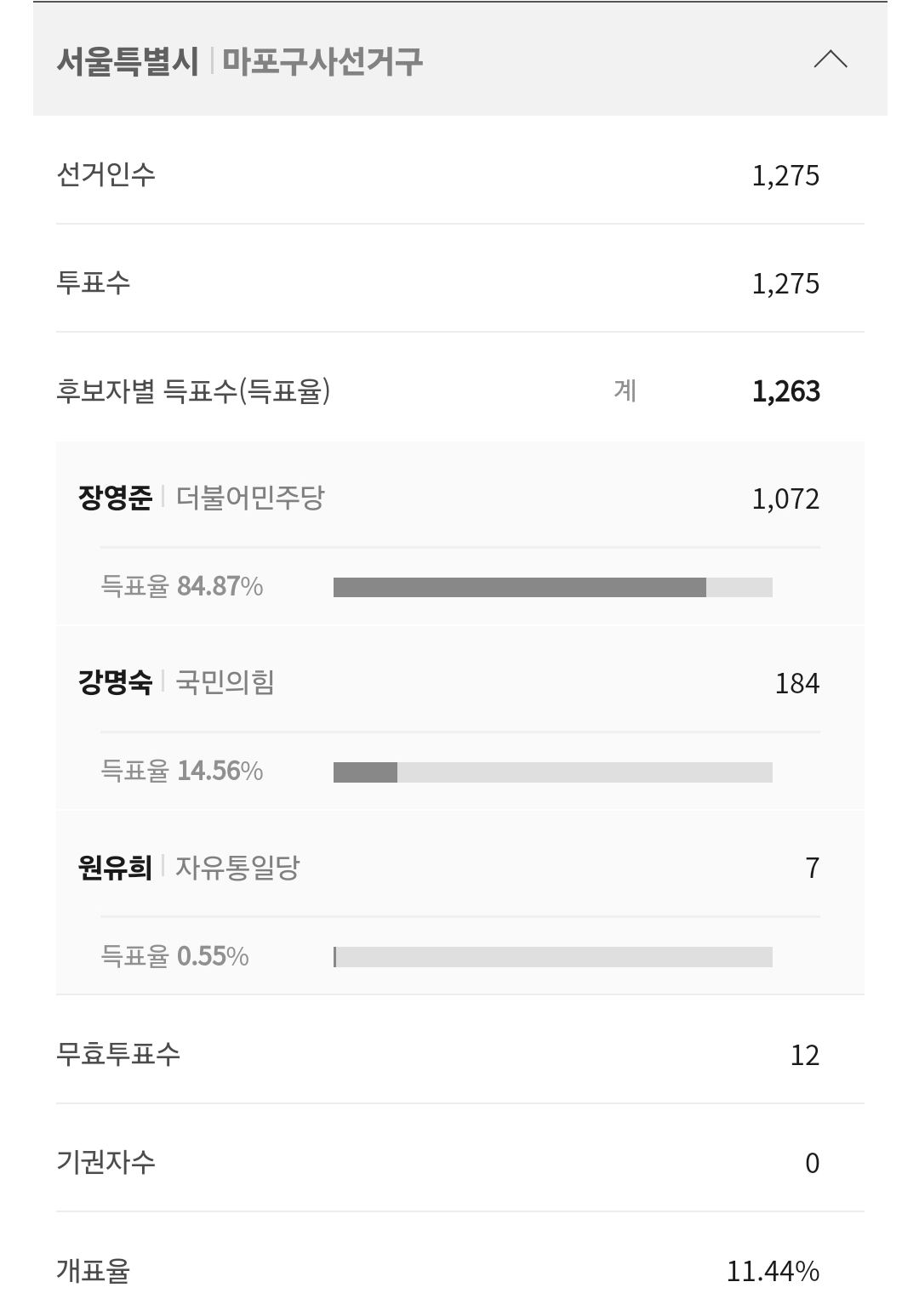Select the 계 total 1,263
Image resolution: width=919 pixels, height=1316 pixels.
[x=786, y=391]
